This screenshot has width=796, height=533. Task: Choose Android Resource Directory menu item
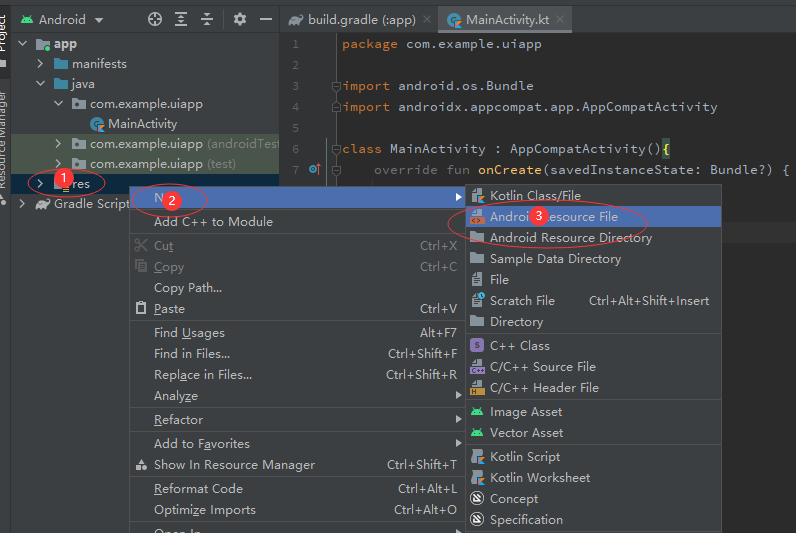(x=570, y=238)
